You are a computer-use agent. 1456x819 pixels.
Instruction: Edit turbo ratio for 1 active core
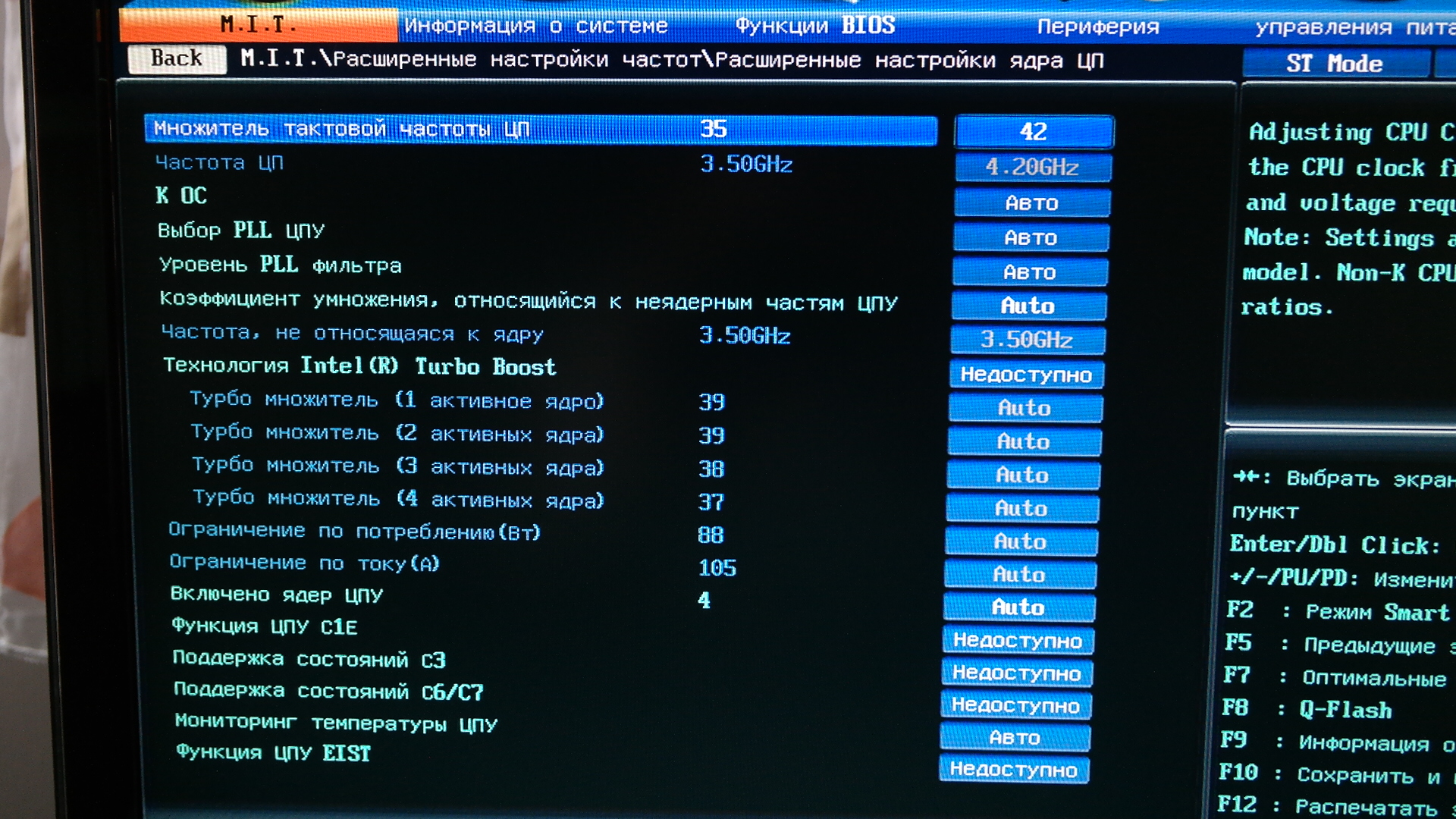point(1025,409)
